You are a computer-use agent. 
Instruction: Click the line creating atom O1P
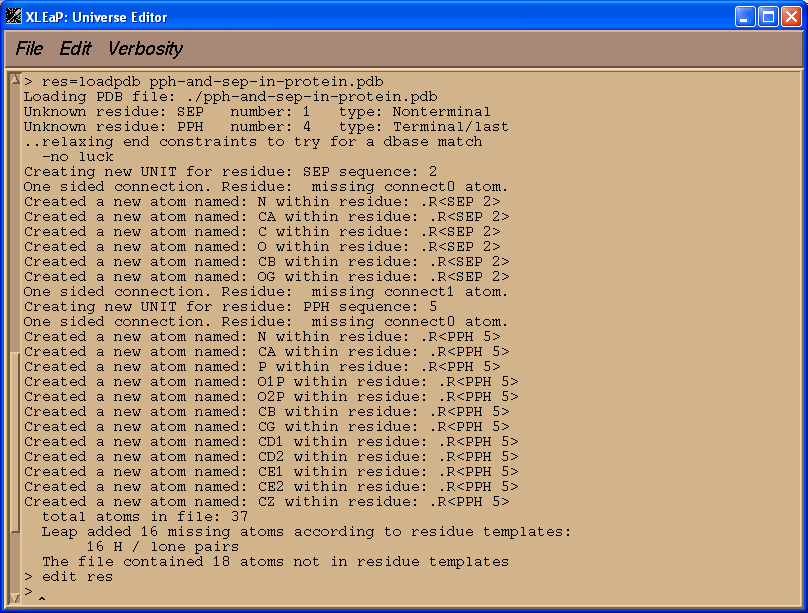coord(271,381)
